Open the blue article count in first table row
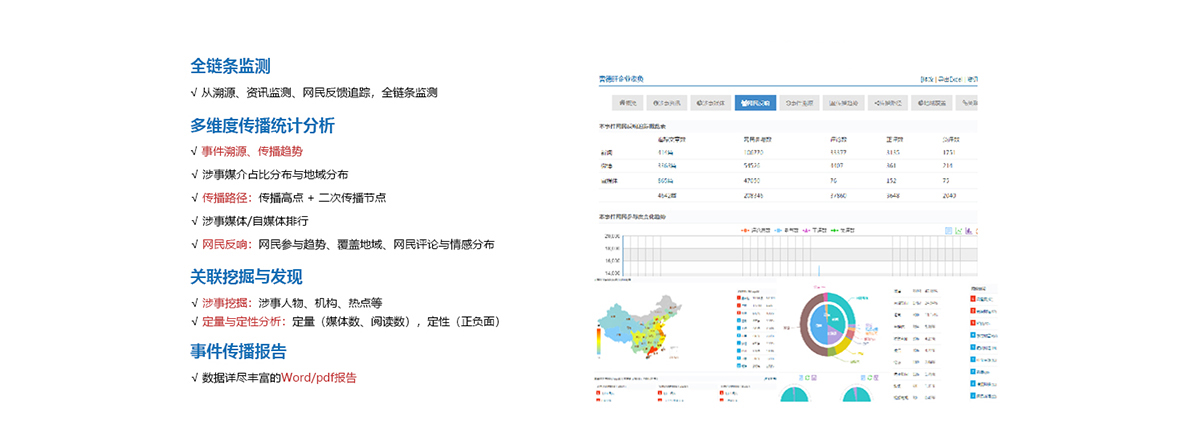The image size is (1200, 440). tap(664, 151)
